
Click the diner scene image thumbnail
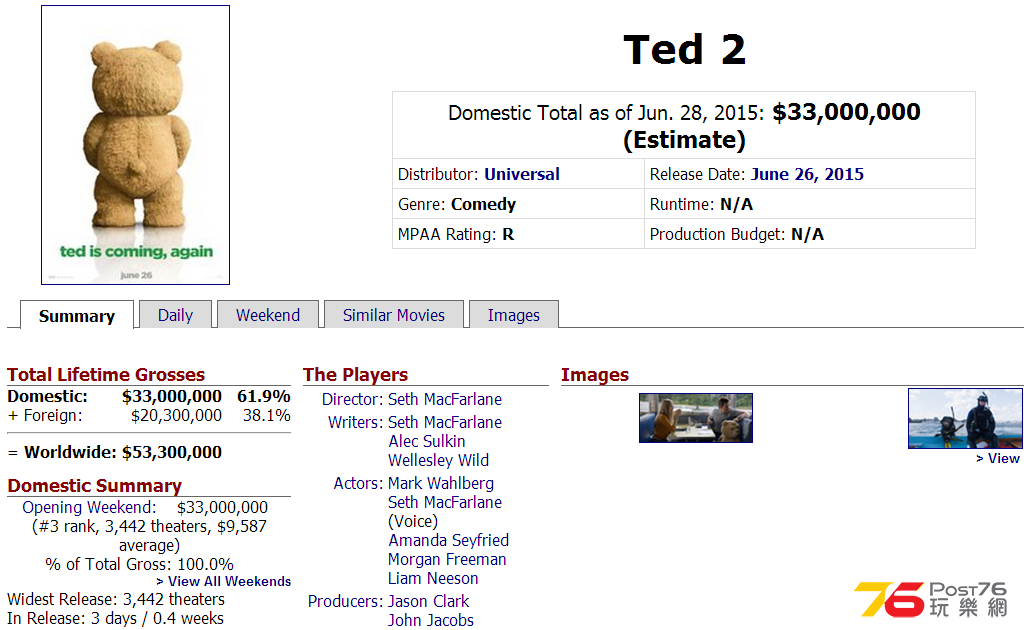(696, 417)
